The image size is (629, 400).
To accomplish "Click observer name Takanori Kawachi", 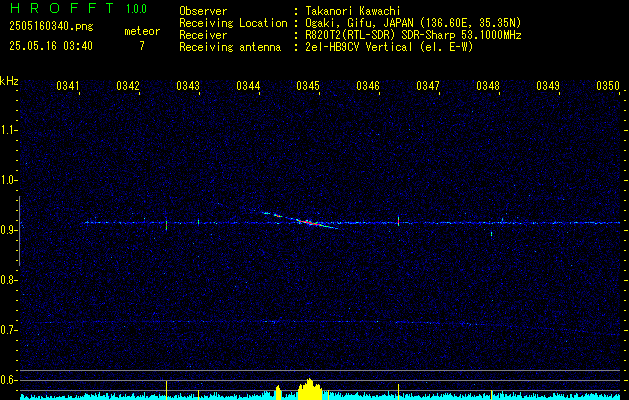I will point(353,11).
